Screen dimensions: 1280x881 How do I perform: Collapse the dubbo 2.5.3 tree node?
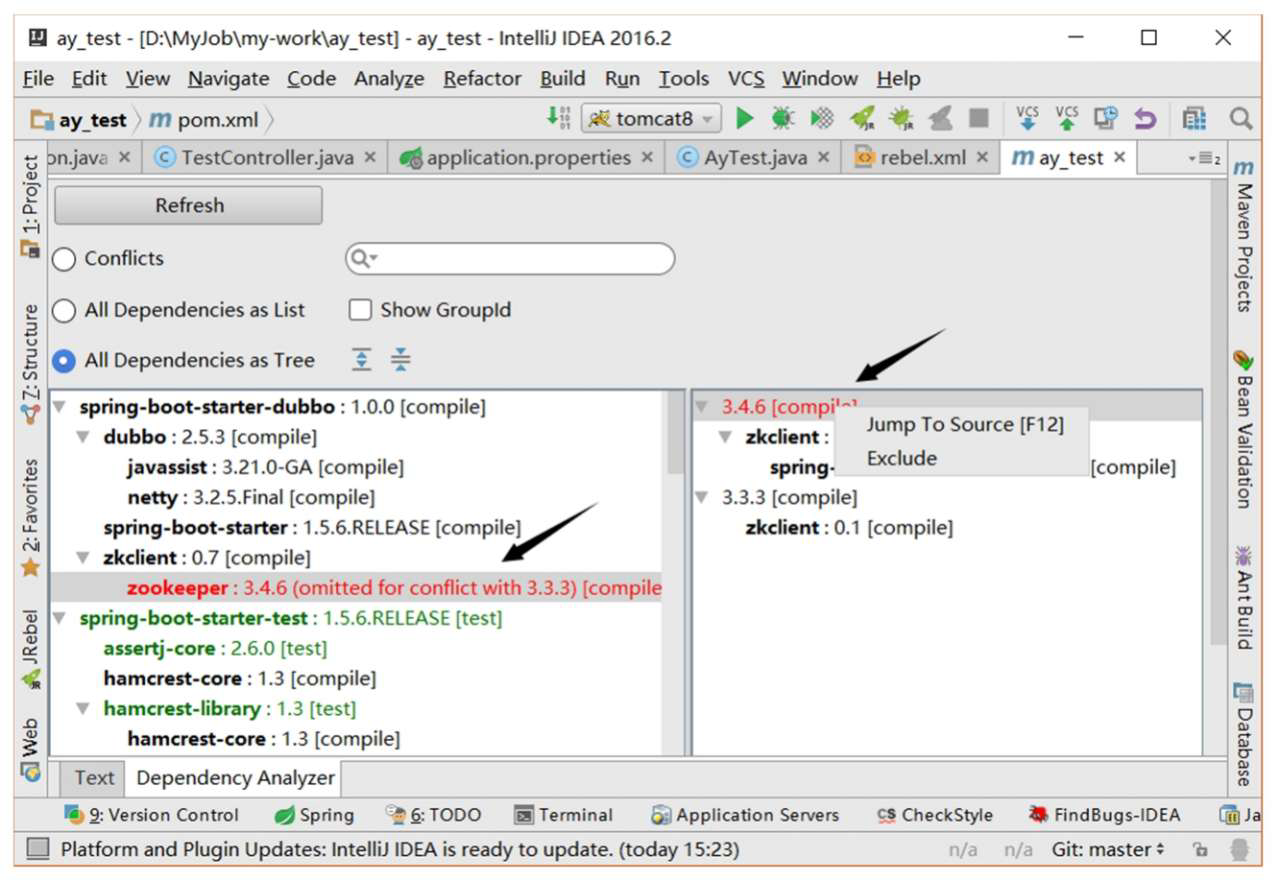coord(84,437)
